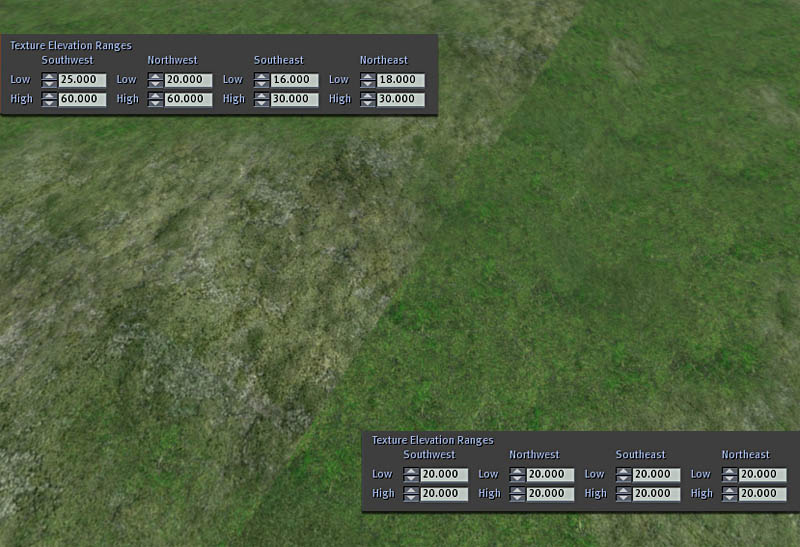The width and height of the screenshot is (800, 547).
Task: Increase Northeast Low with up arrow, bottom panel
Action: 730,471
